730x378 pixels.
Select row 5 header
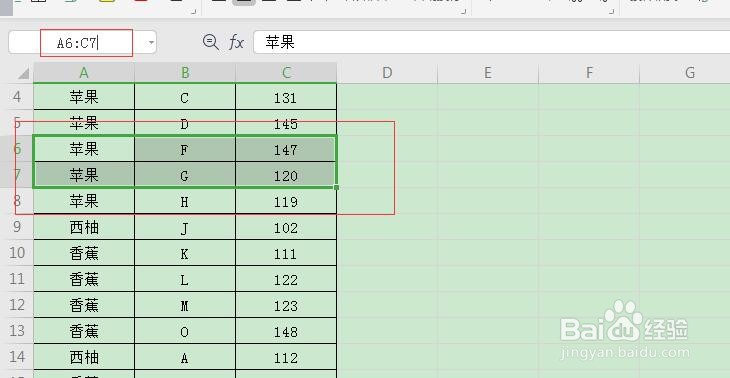coord(17,123)
